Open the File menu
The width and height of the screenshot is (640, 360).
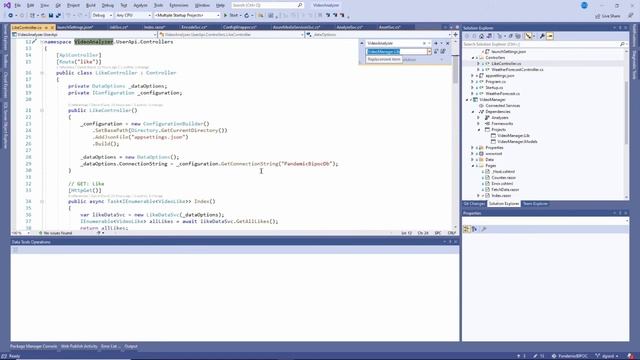pyautogui.click(x=18, y=5)
